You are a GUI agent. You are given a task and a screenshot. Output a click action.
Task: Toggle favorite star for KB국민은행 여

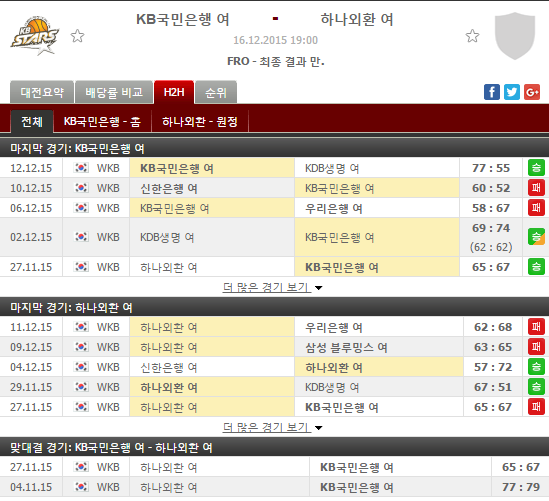(77, 36)
